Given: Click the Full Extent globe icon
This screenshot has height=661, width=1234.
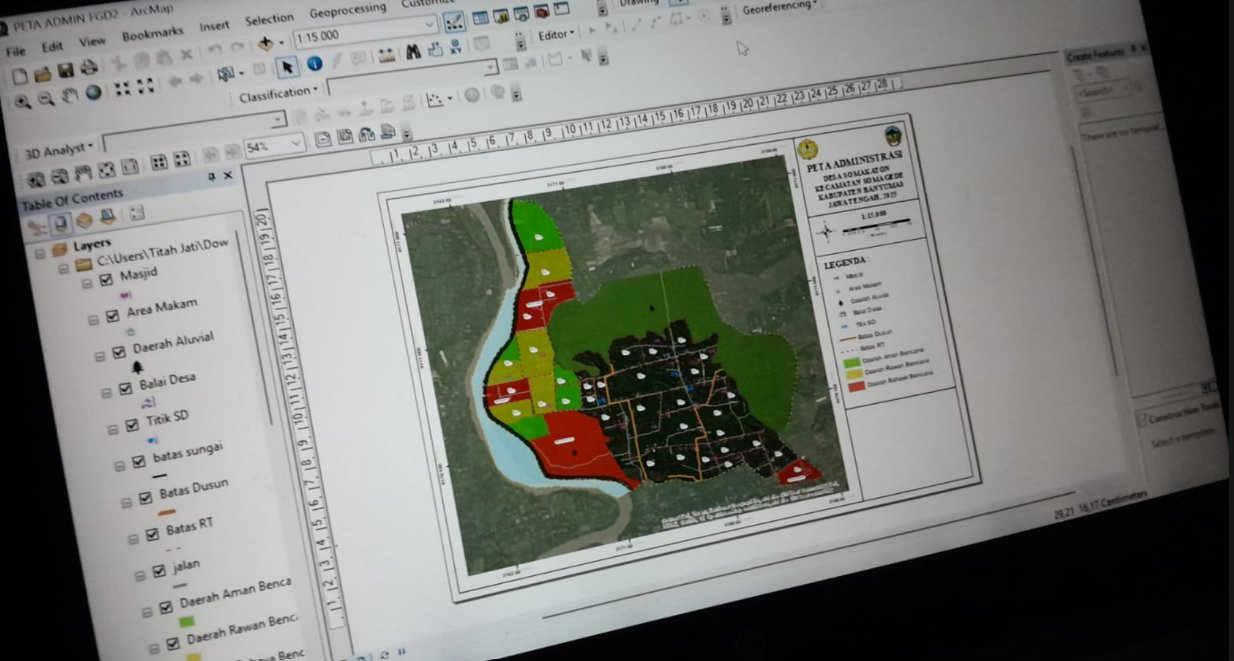Looking at the screenshot, I should pos(94,93).
